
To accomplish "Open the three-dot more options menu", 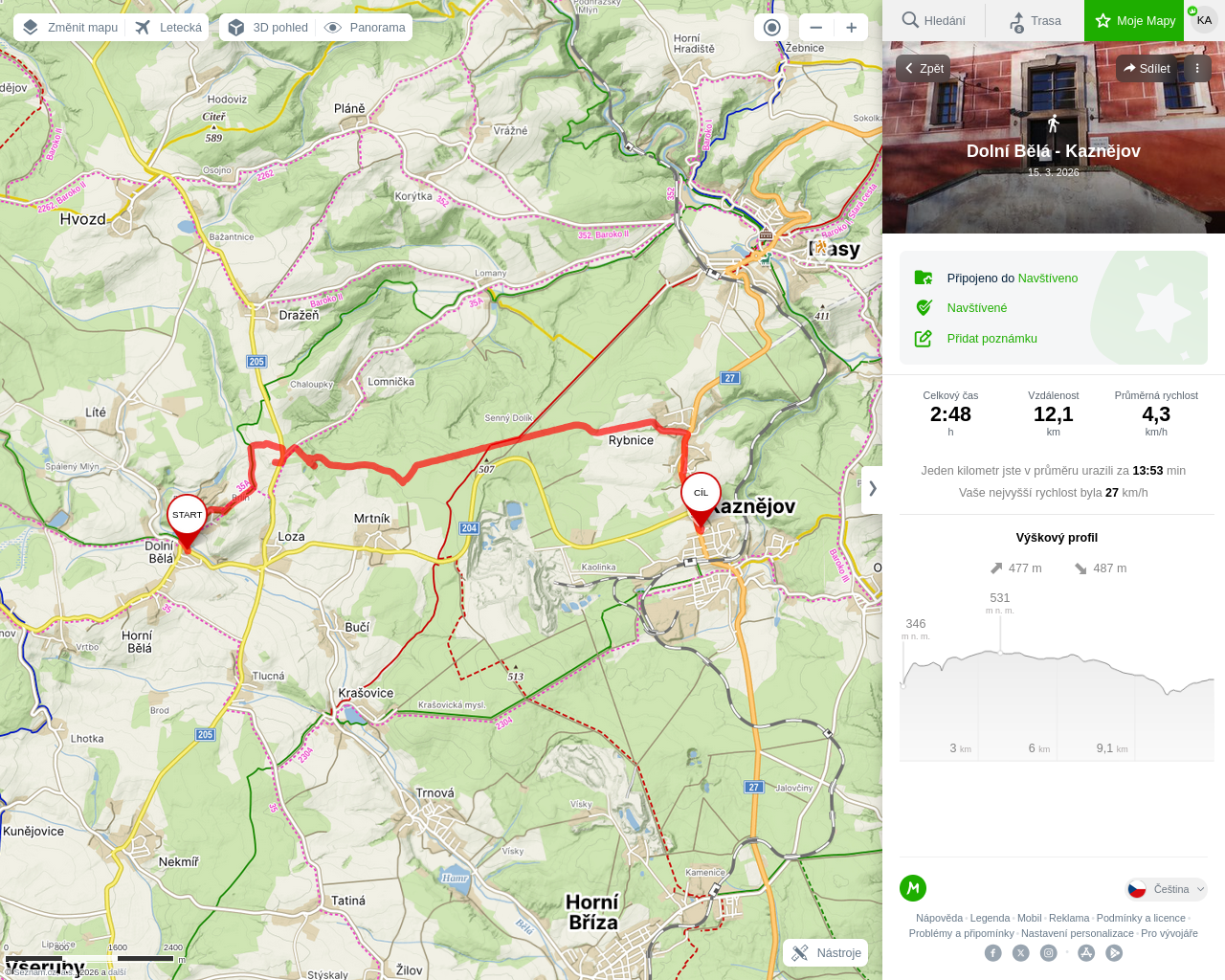I will [x=1197, y=68].
